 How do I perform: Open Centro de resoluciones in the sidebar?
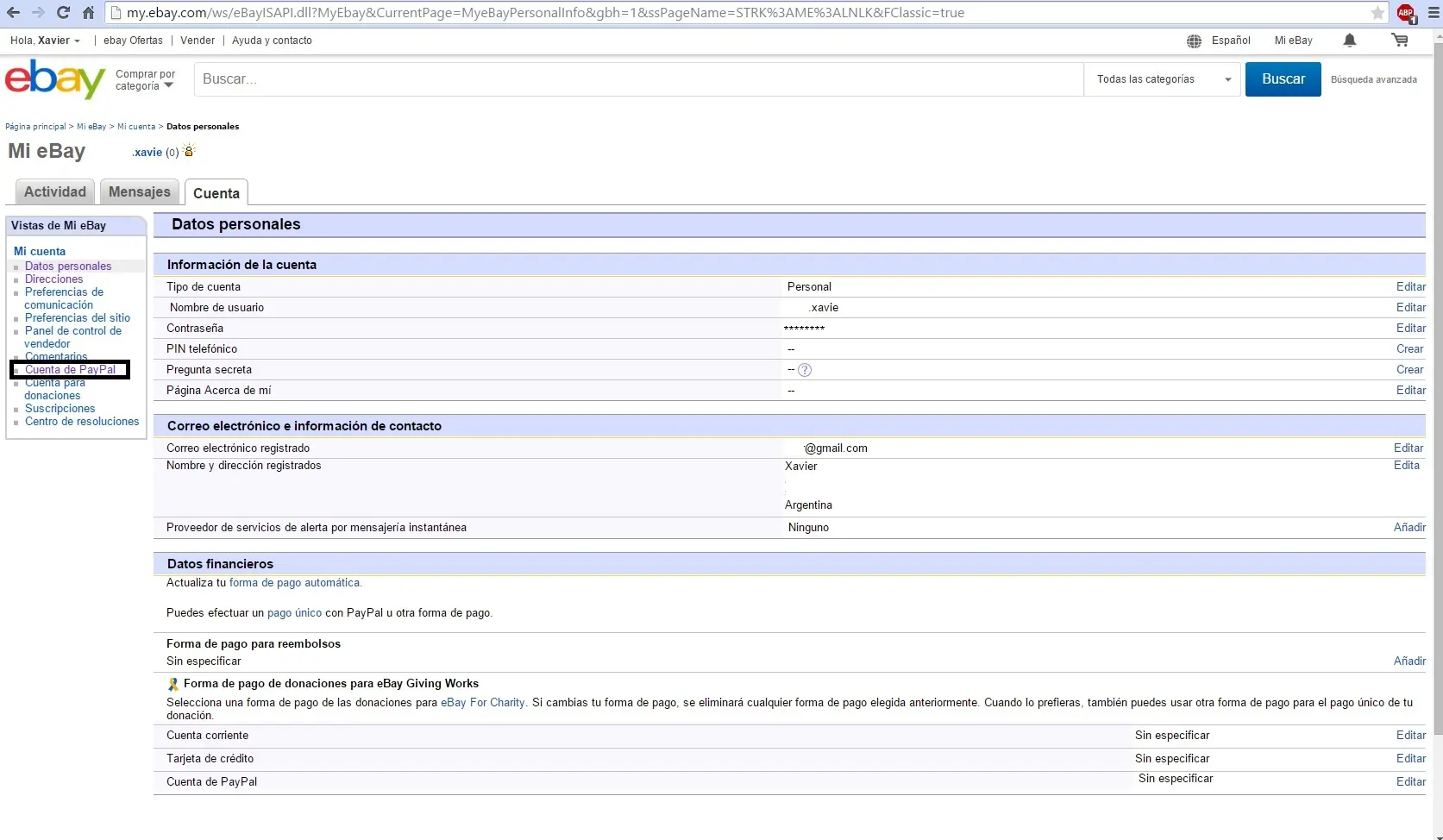tap(82, 422)
